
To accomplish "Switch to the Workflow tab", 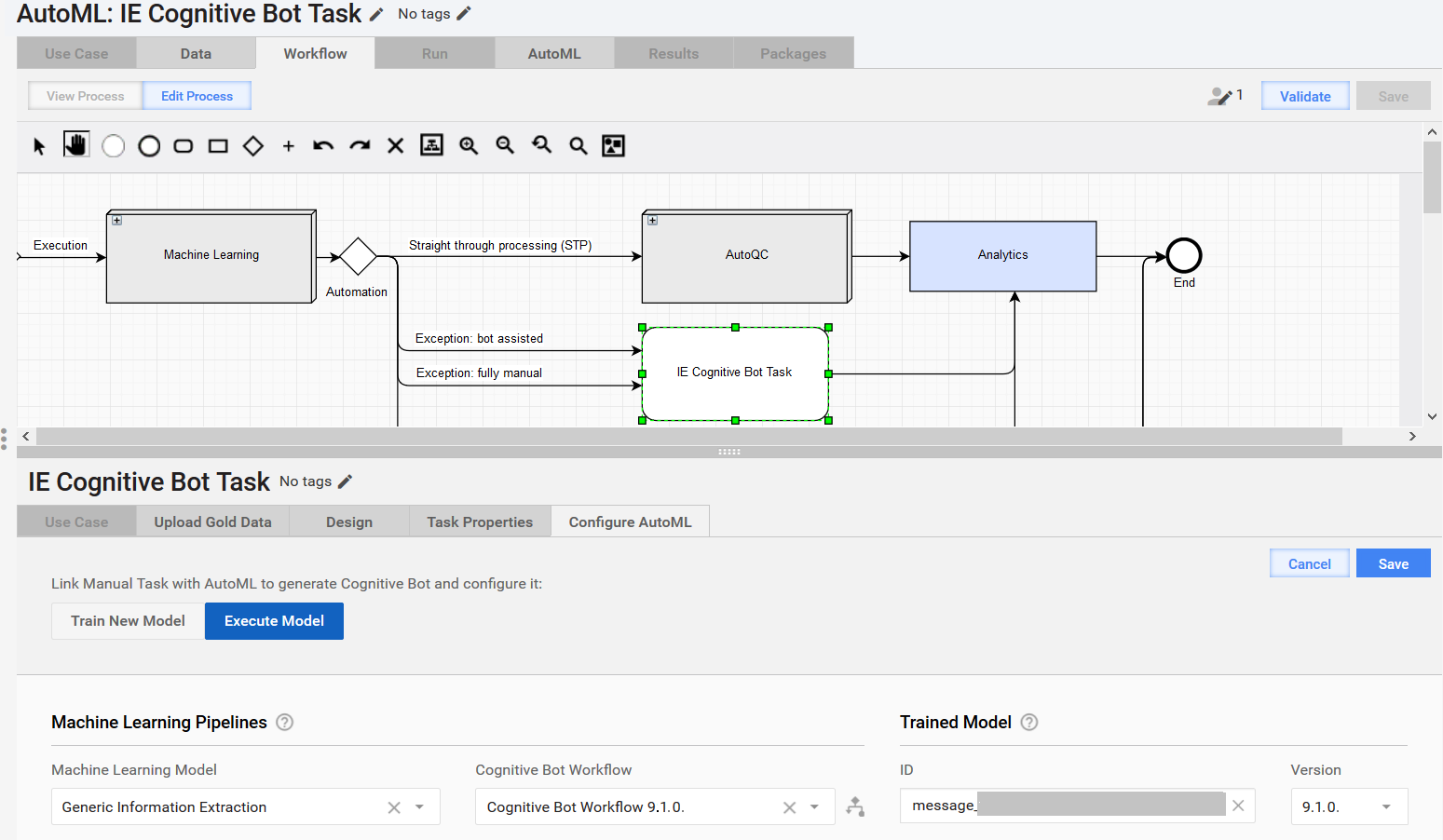I will pos(316,53).
